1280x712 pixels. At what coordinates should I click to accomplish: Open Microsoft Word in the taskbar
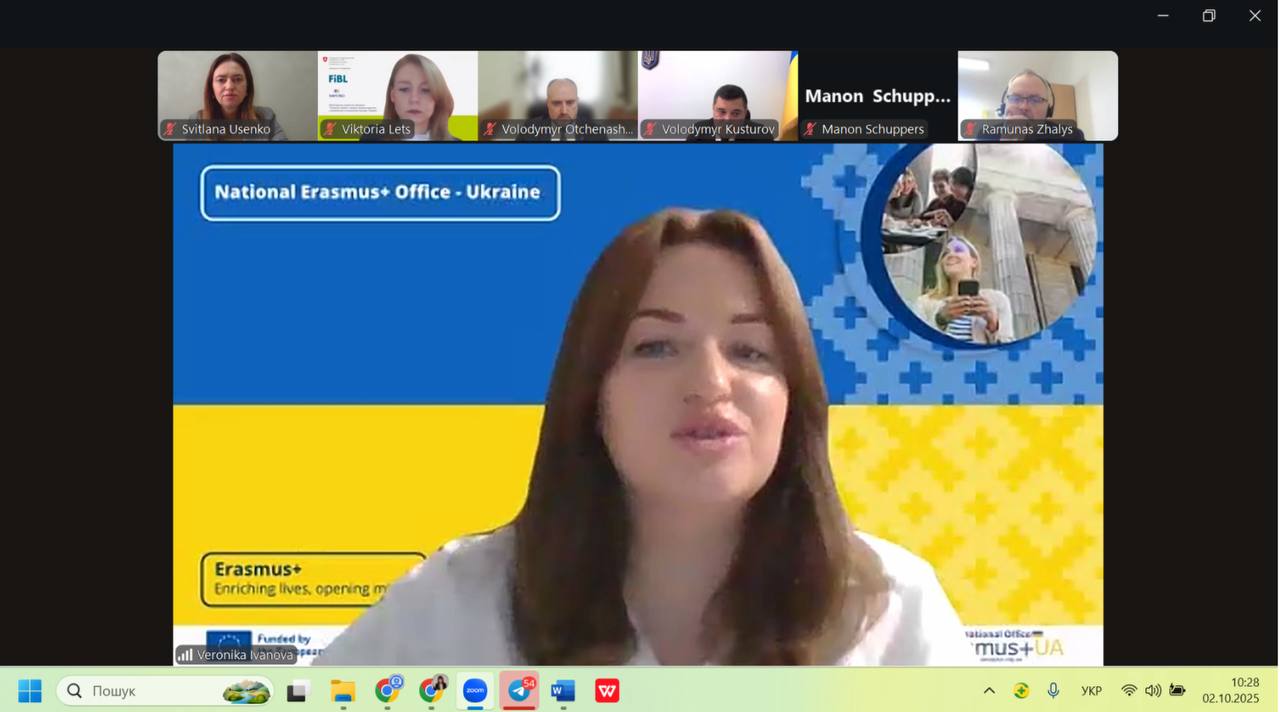(x=563, y=691)
